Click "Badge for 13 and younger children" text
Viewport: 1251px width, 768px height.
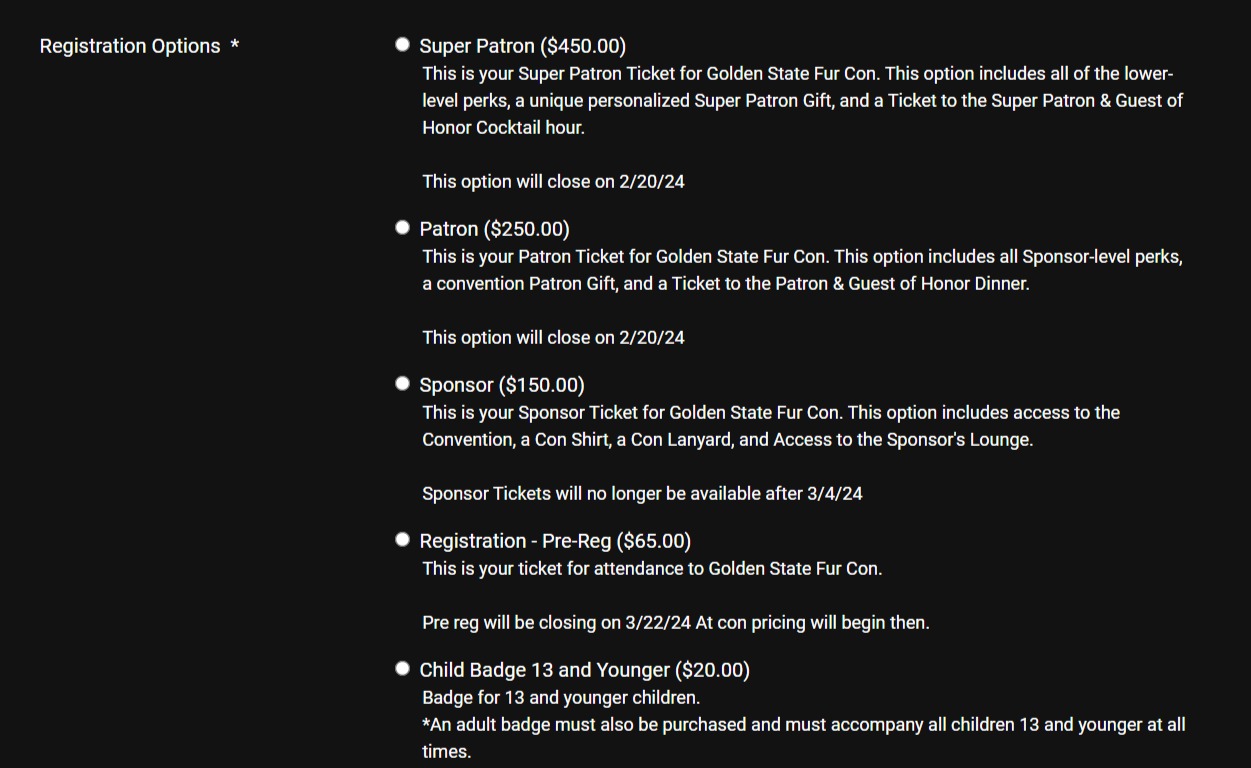pyautogui.click(x=561, y=698)
